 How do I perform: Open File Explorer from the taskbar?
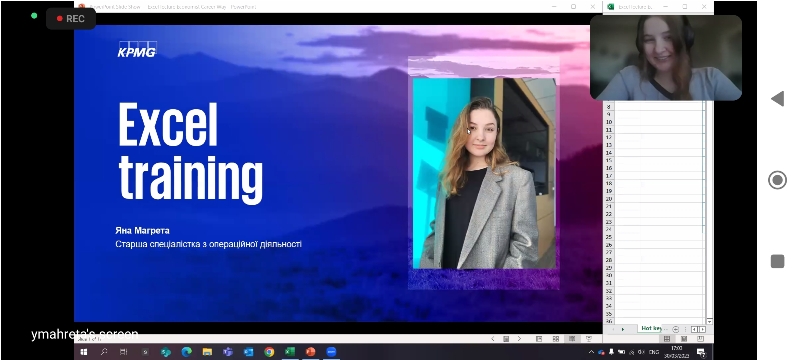[207, 352]
